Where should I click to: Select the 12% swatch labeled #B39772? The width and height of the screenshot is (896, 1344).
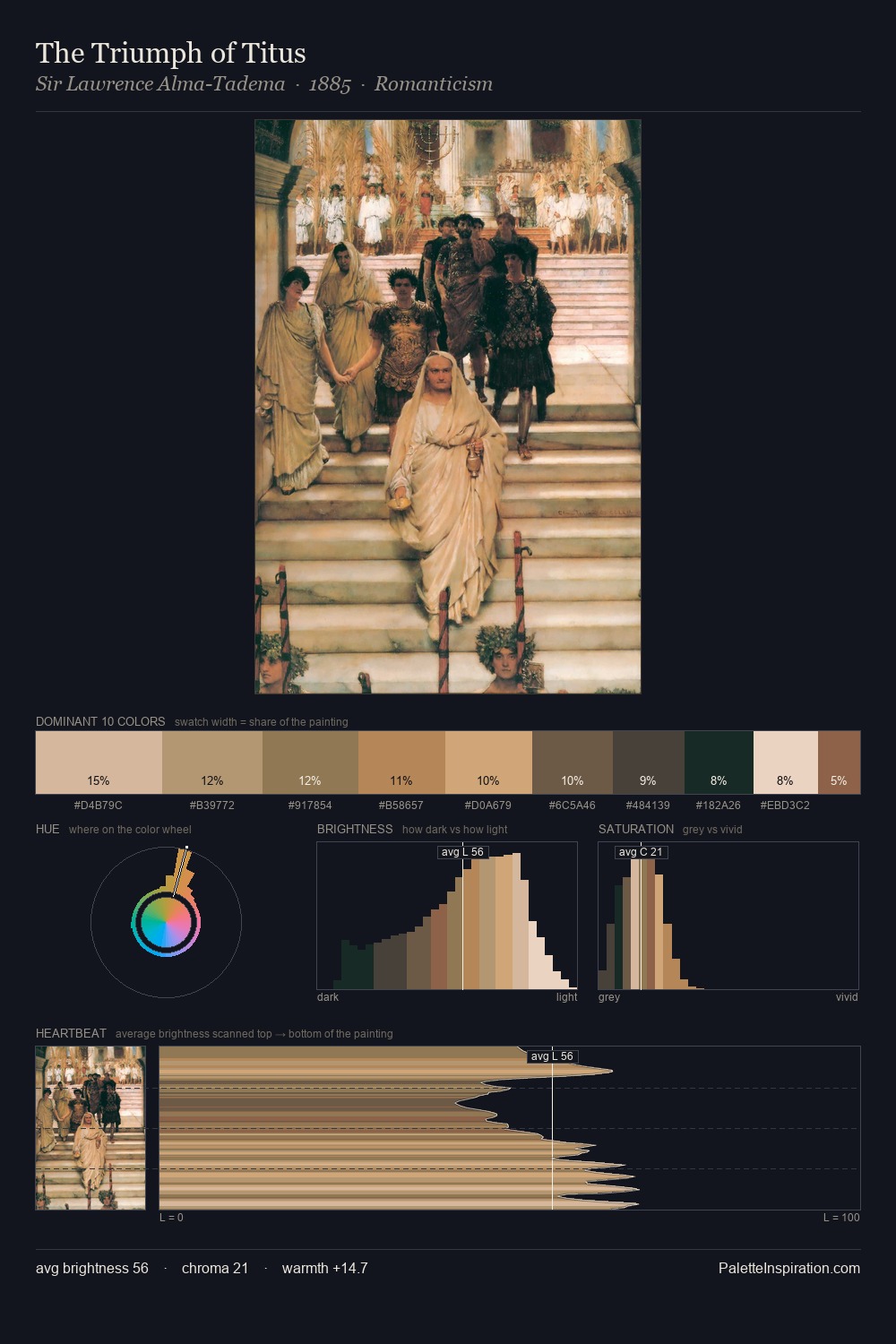(x=212, y=762)
